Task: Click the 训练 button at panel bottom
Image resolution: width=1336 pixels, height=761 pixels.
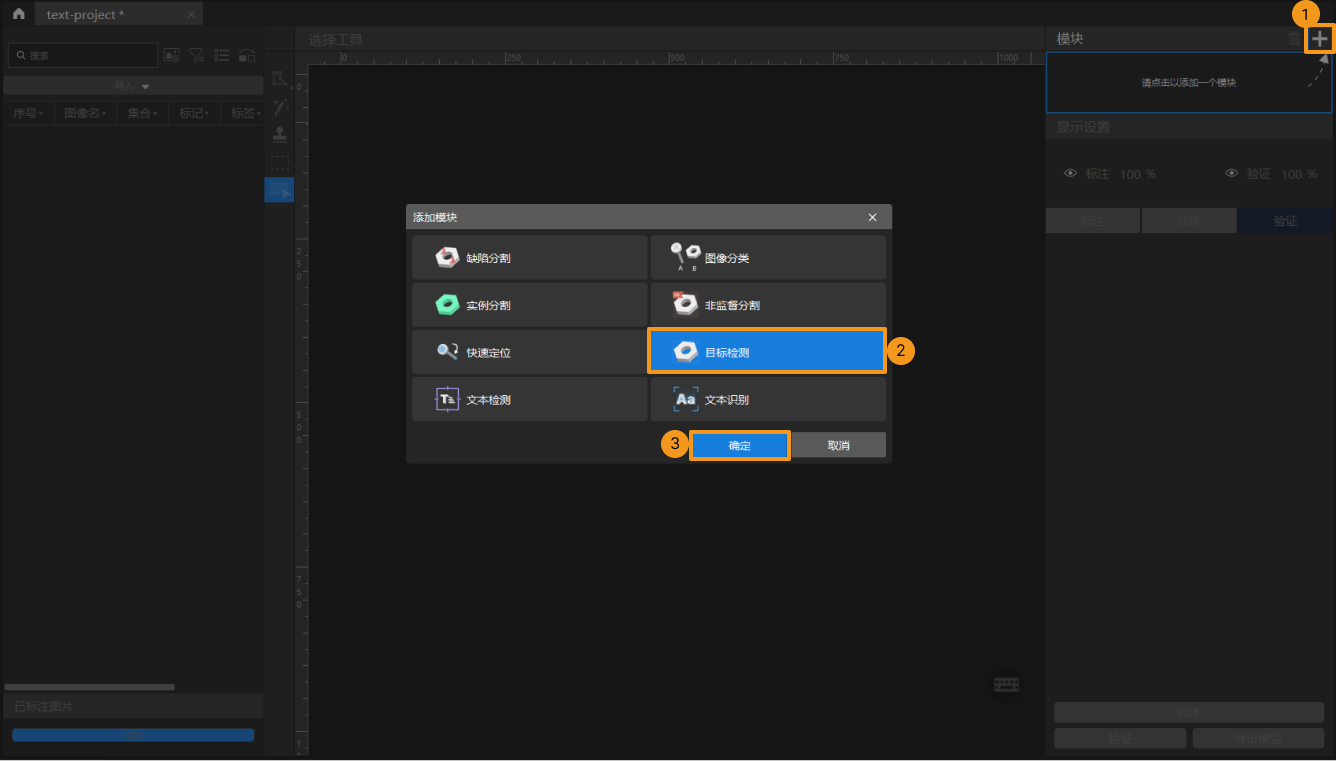Action: (1189, 712)
